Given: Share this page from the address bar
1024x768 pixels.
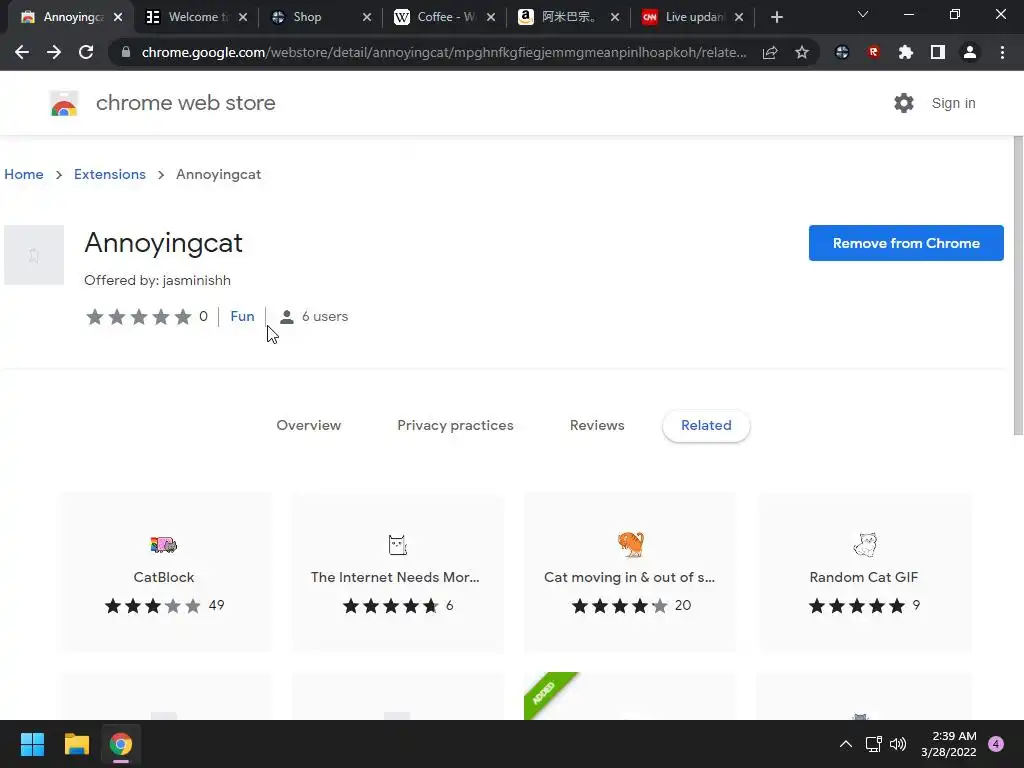Looking at the screenshot, I should (x=770, y=52).
